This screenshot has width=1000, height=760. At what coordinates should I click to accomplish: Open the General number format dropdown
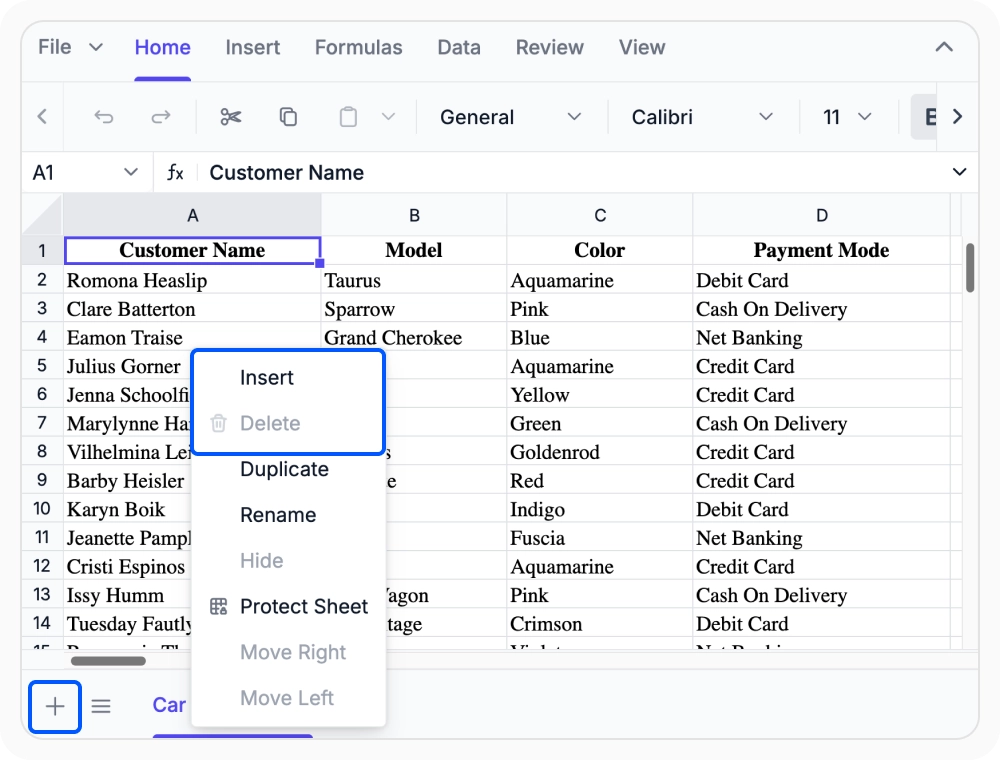pos(510,117)
